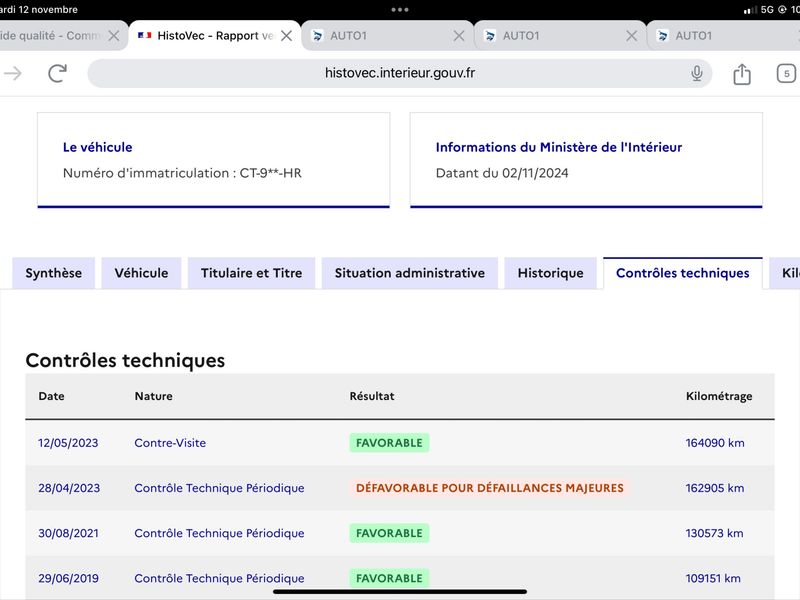Switch to the second AUTO1 browser tab

(560, 36)
